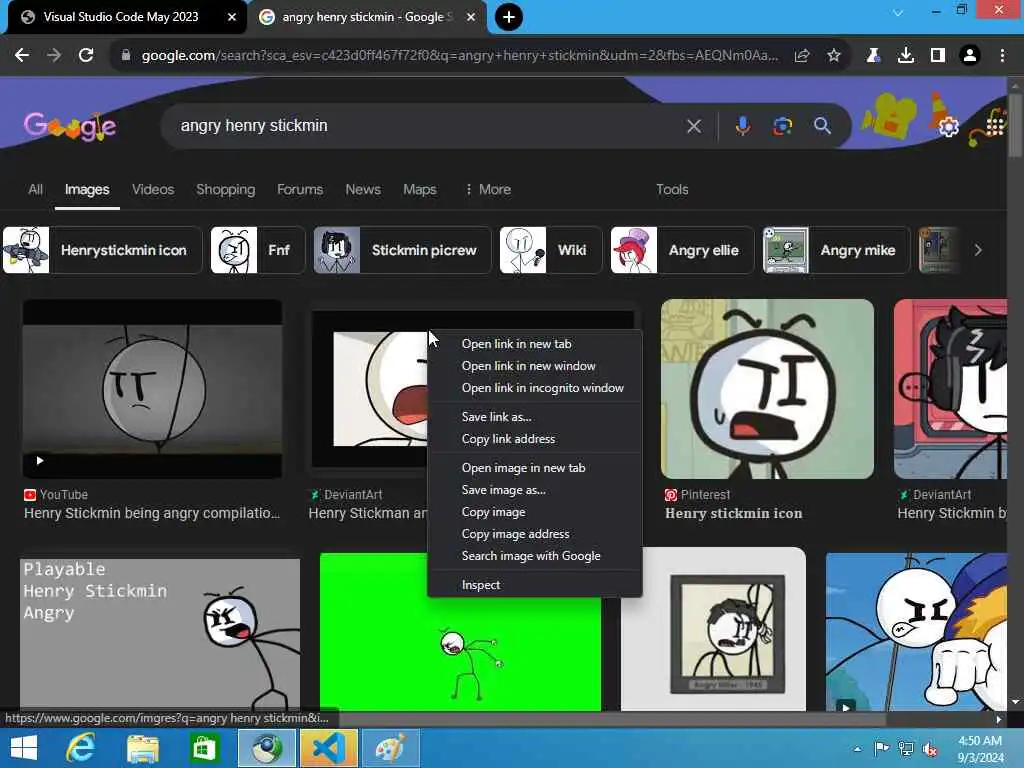The image size is (1024, 768).
Task: Choose Open link in new window
Action: (534, 366)
